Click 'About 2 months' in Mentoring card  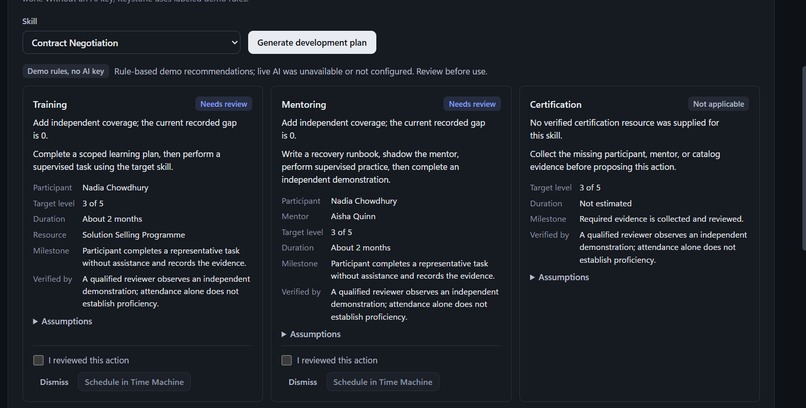click(x=360, y=248)
